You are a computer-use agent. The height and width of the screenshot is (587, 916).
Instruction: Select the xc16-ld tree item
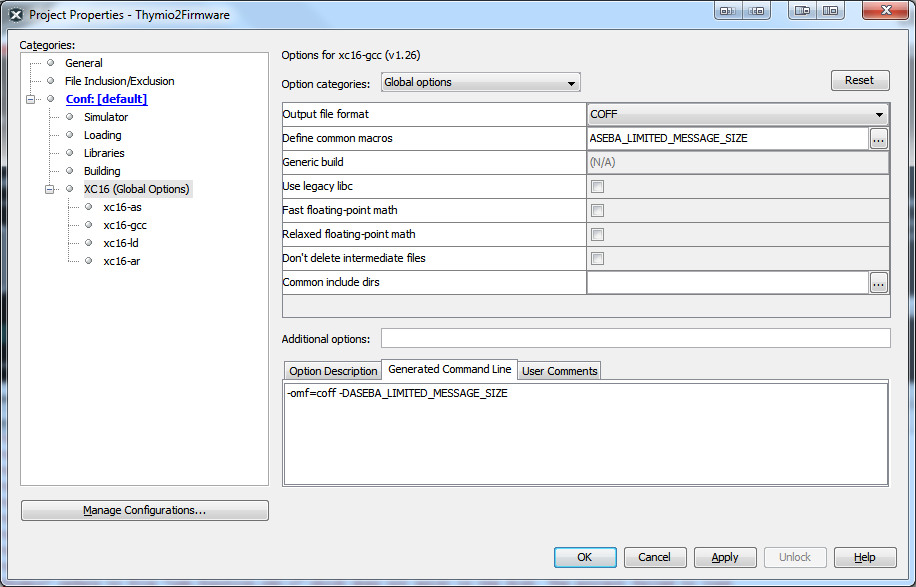point(120,244)
